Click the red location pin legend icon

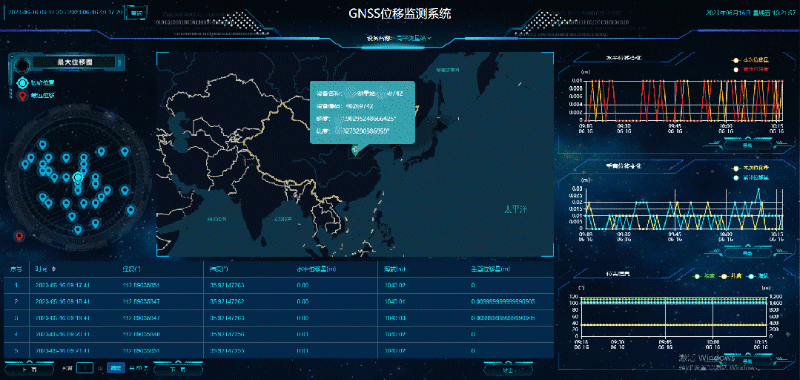[22, 94]
